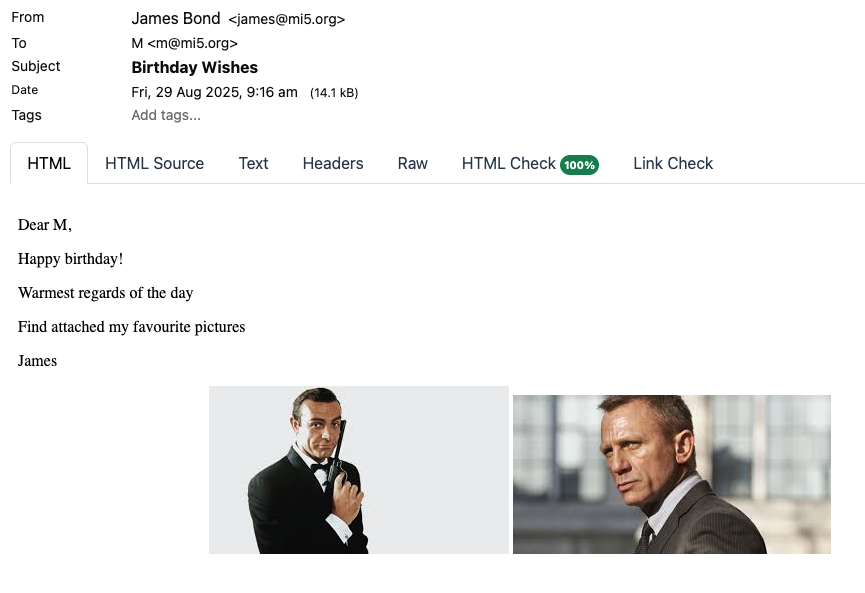This screenshot has width=865, height=593.
Task: Click the Find attached my favourite pictures text
Action: (x=131, y=327)
